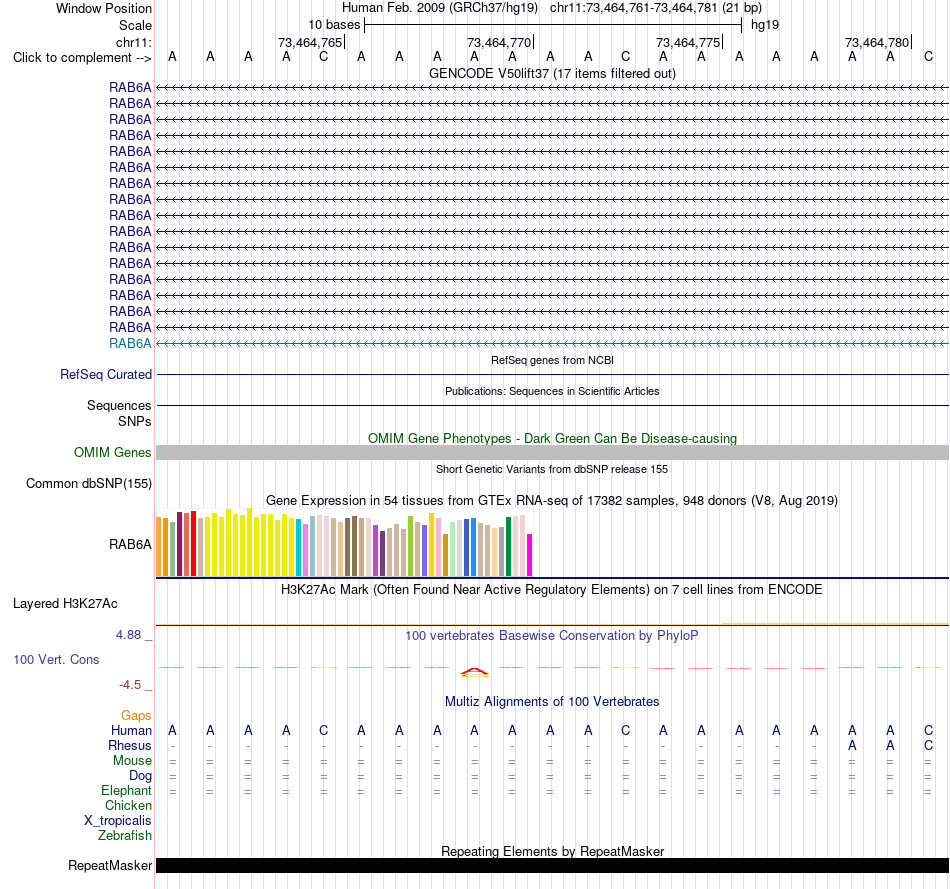The height and width of the screenshot is (889, 950).
Task: Select the light-blue RAB6A transcript label
Action: point(130,344)
